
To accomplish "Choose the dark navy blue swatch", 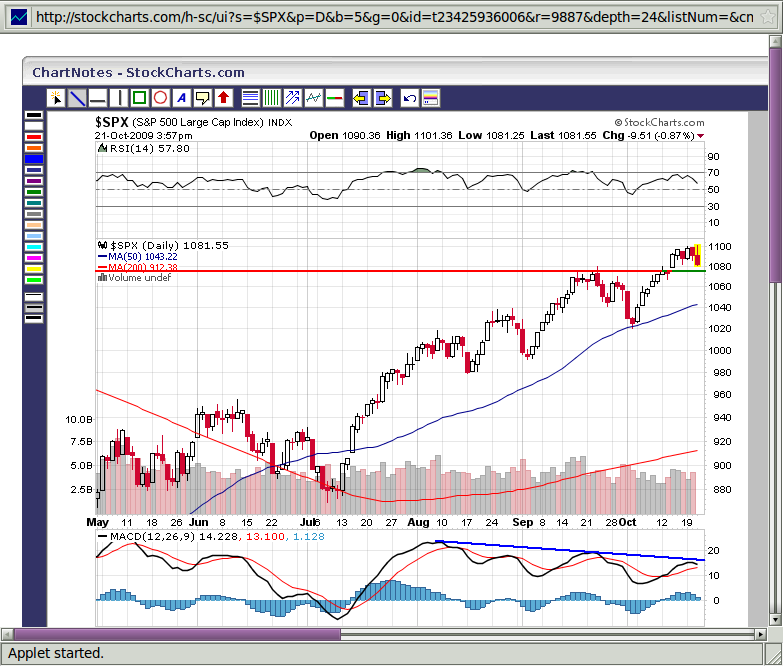I will 34,170.
